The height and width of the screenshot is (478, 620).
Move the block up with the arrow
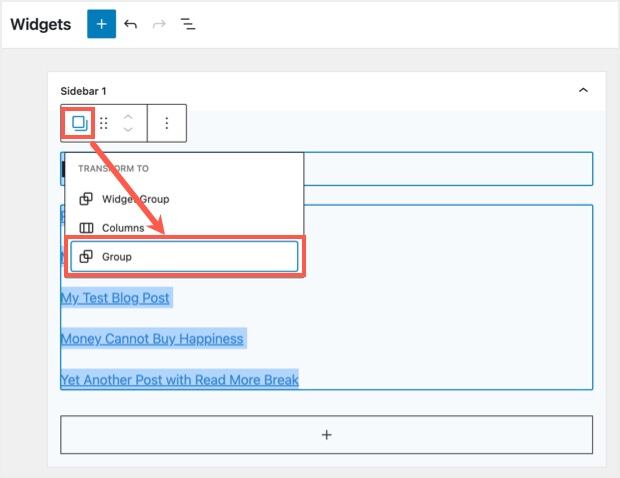128,117
